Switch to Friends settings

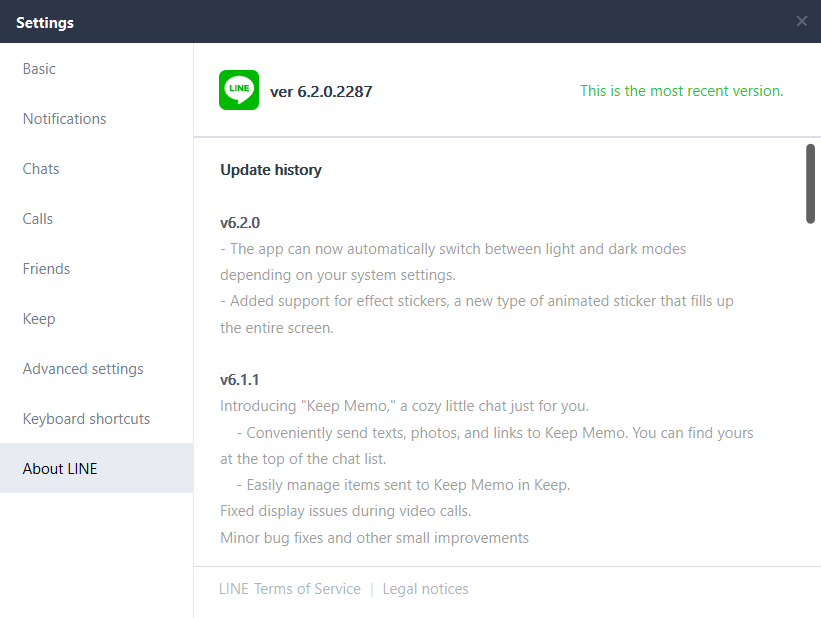pos(97,269)
